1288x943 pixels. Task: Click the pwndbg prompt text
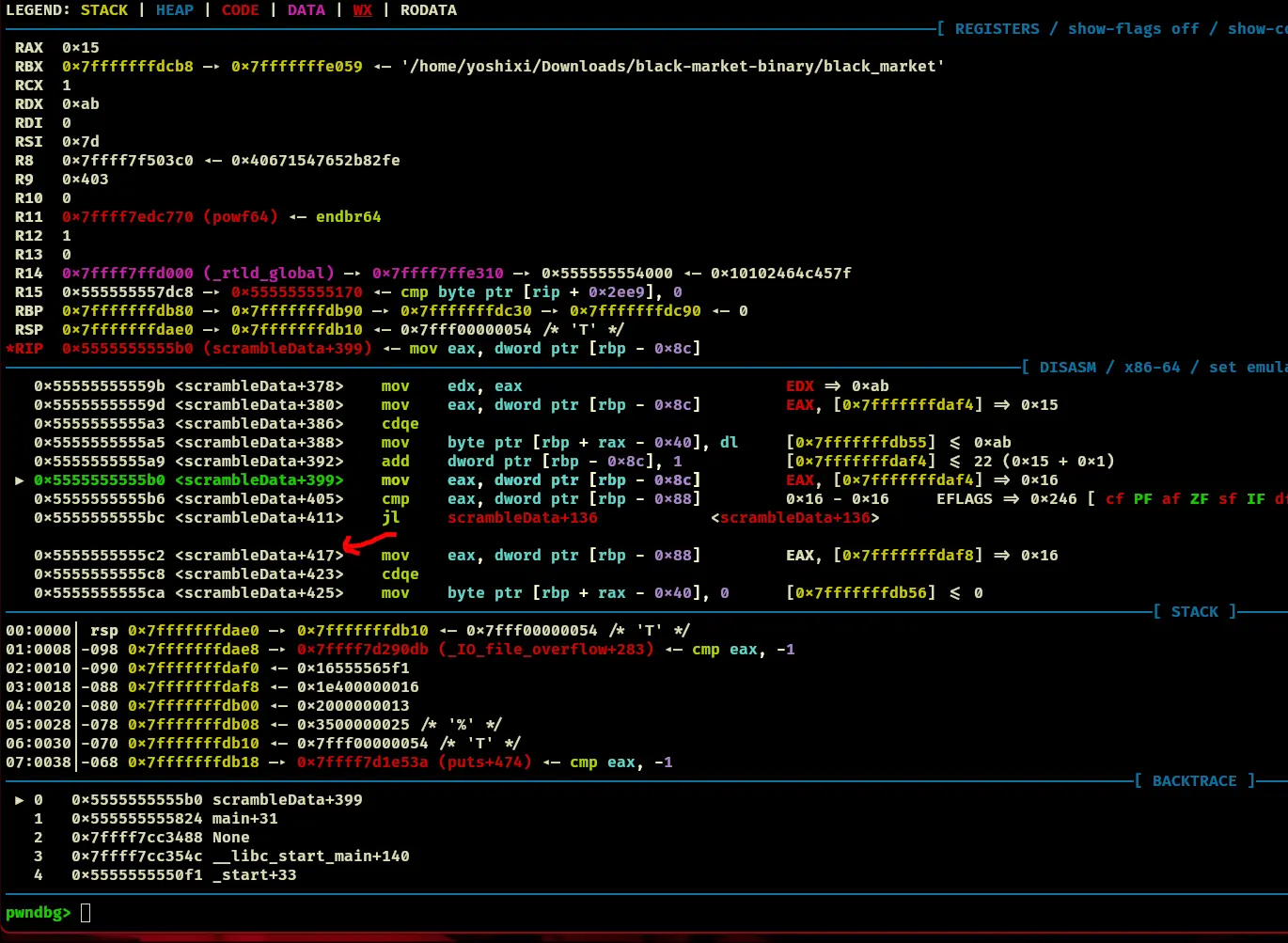pos(38,913)
